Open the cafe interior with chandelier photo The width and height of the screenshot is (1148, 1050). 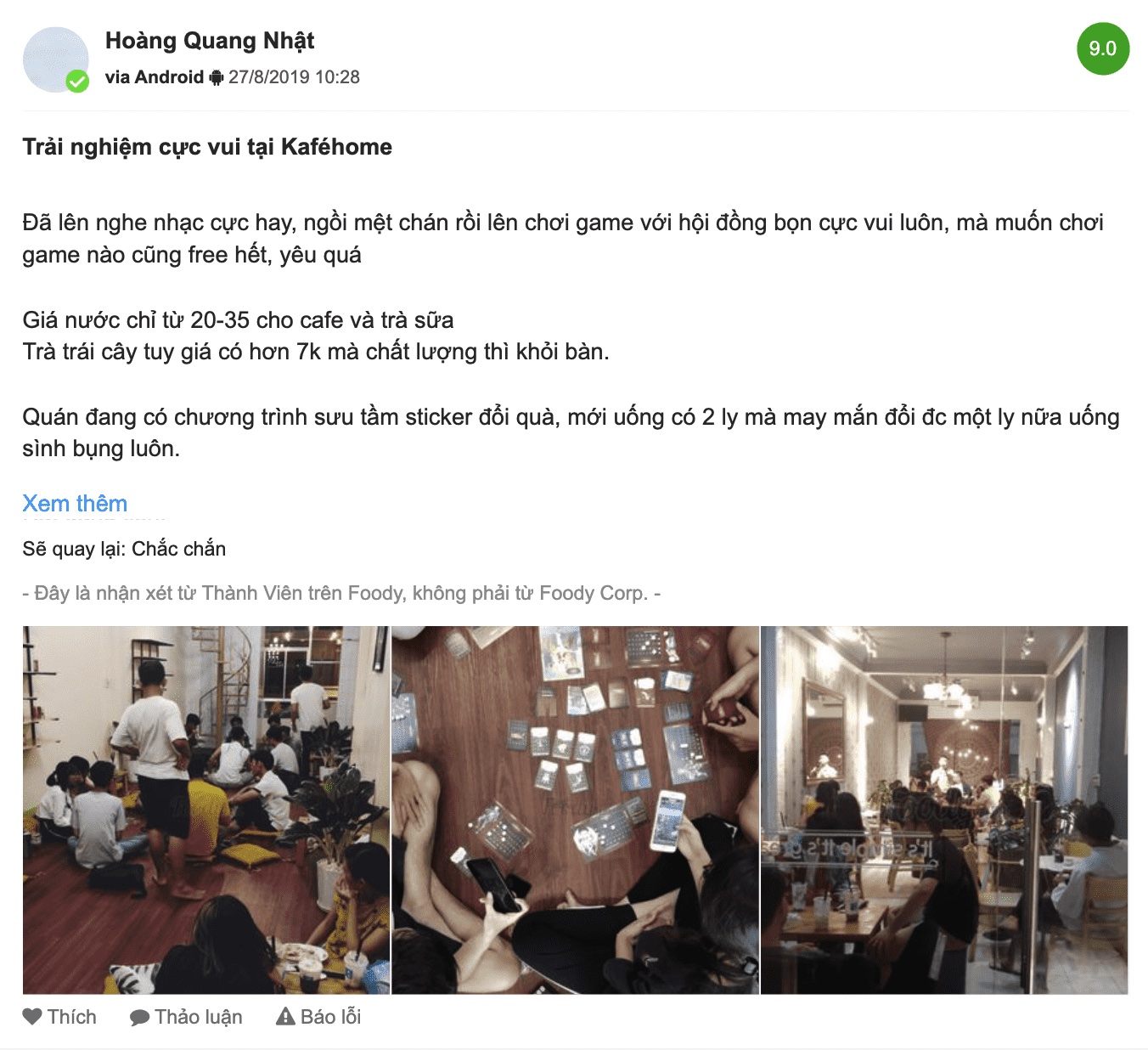[944, 810]
